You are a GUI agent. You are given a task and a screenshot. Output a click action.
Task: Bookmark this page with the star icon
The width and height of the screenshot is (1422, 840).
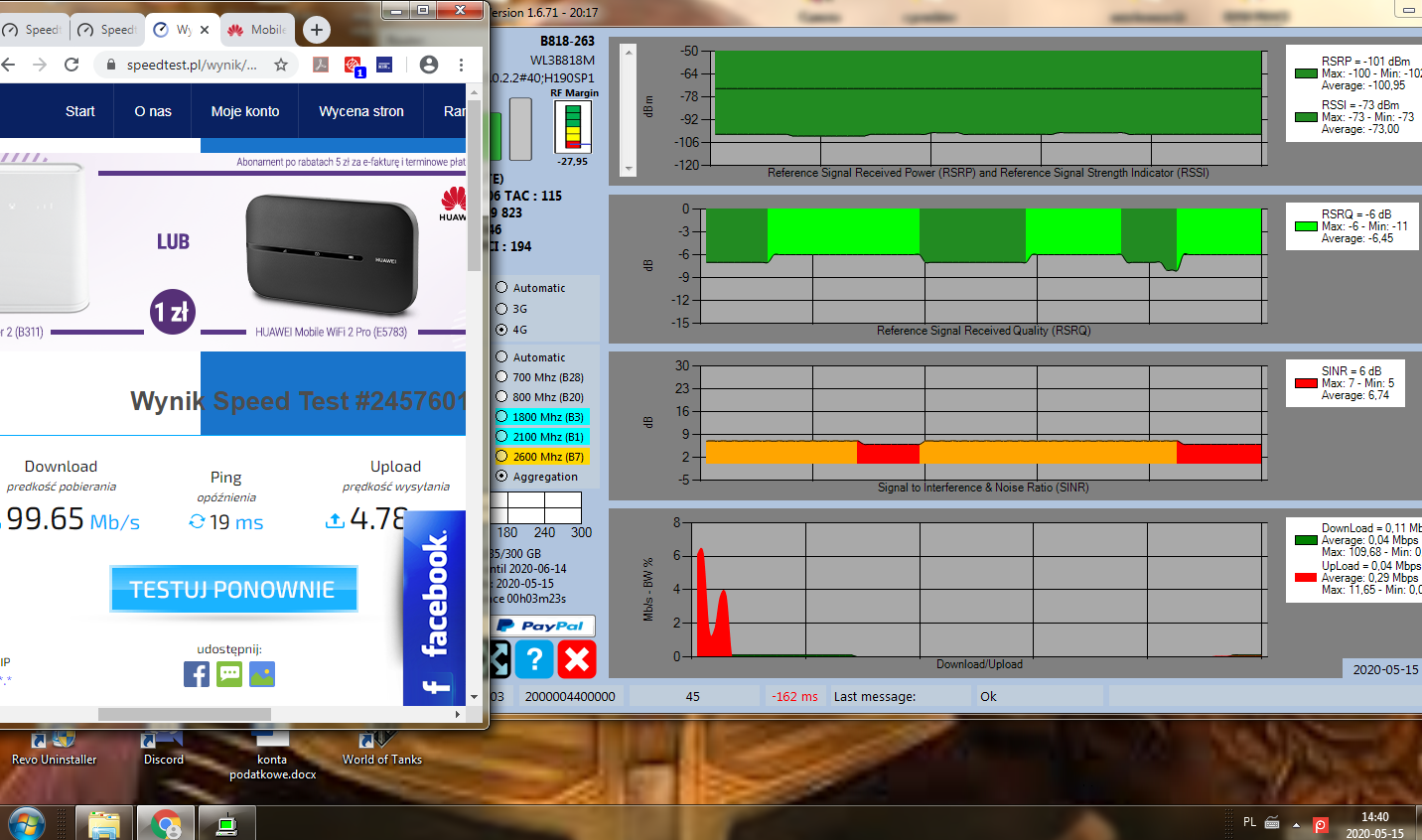point(281,65)
